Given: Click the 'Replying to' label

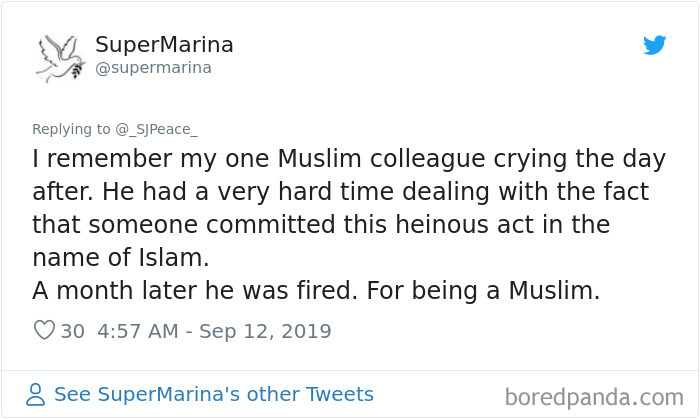Looking at the screenshot, I should 71,128.
